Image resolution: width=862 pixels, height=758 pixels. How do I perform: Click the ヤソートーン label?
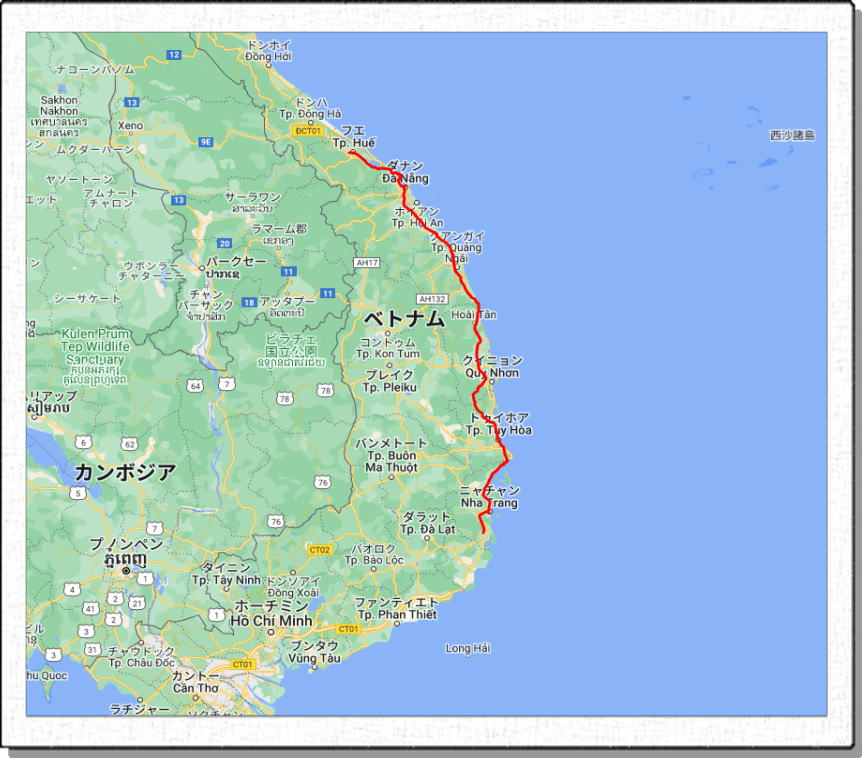click(x=79, y=179)
